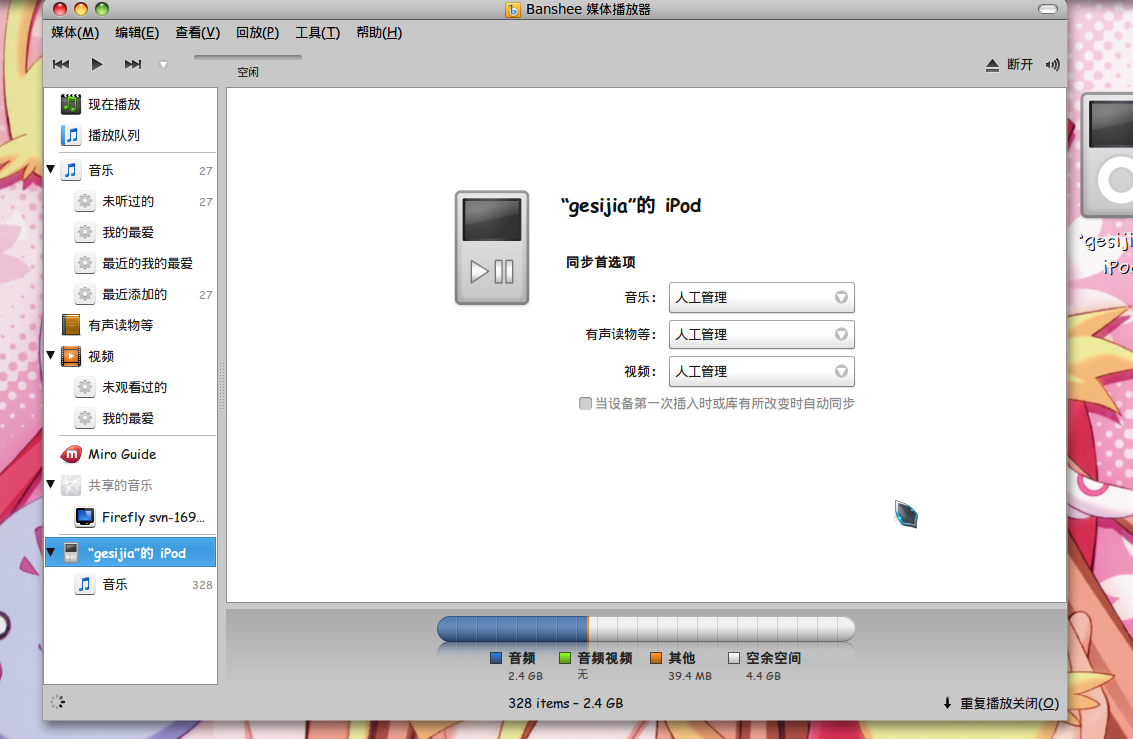Click the large iPod device image

492,248
